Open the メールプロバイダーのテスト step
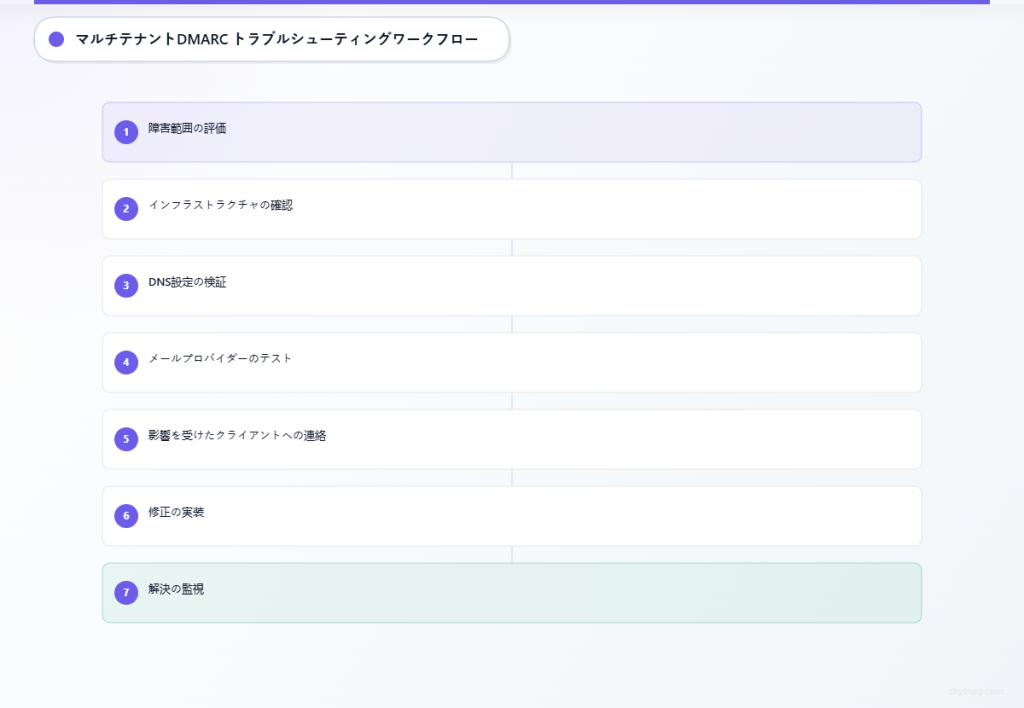This screenshot has height=708, width=1024. click(x=512, y=362)
